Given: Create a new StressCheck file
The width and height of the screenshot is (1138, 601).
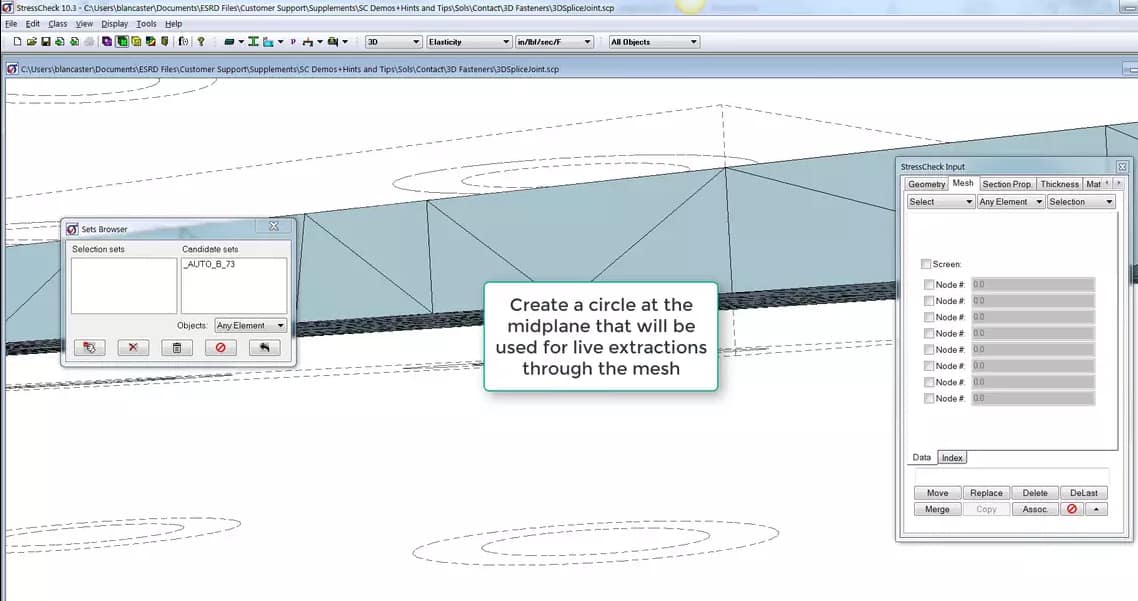Looking at the screenshot, I should (x=17, y=41).
